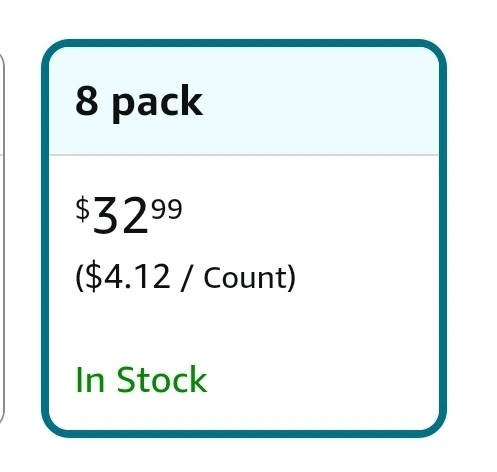Select the partially visible option card at left

pos(2,238)
